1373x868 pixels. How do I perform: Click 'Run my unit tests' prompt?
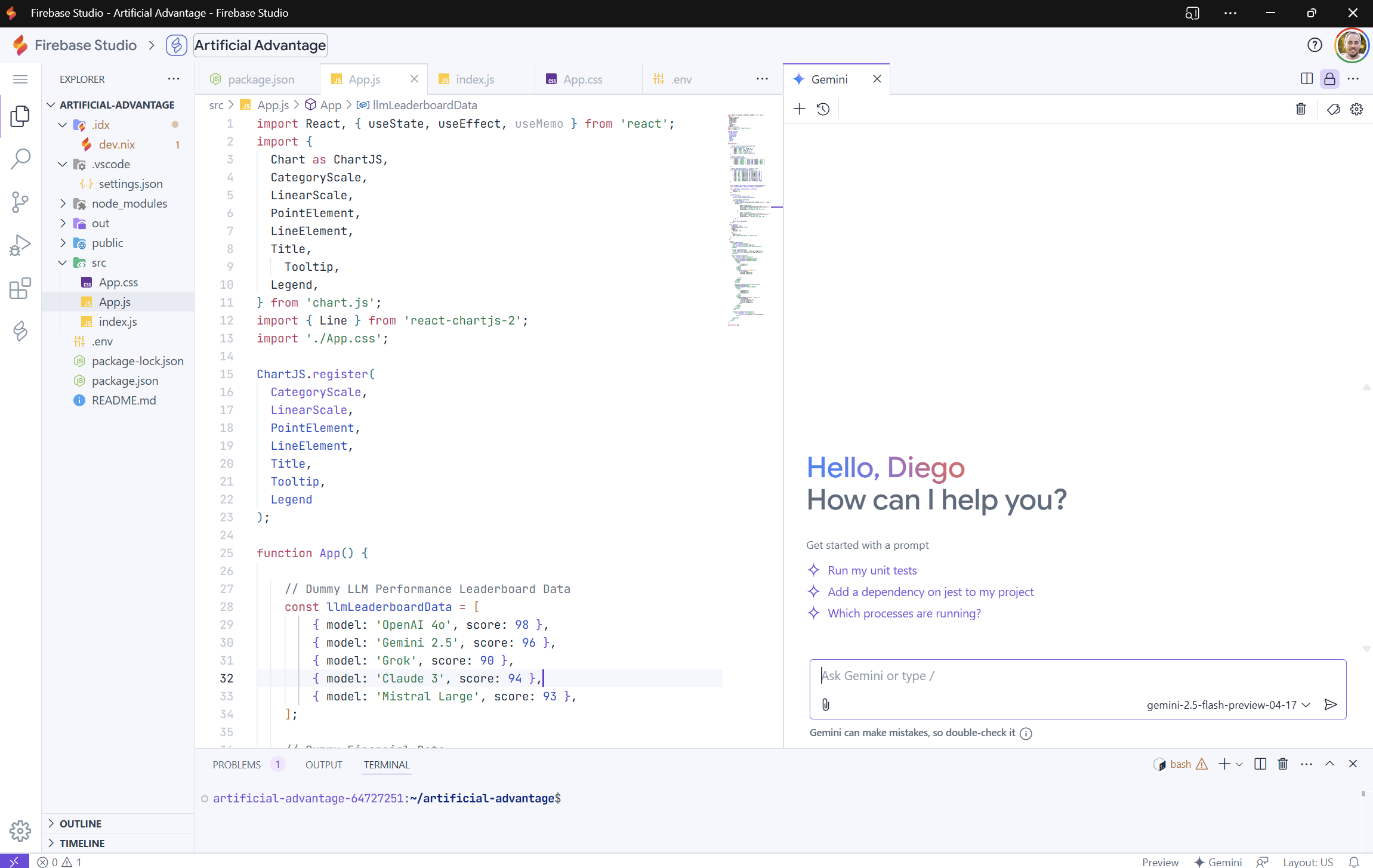point(872,570)
